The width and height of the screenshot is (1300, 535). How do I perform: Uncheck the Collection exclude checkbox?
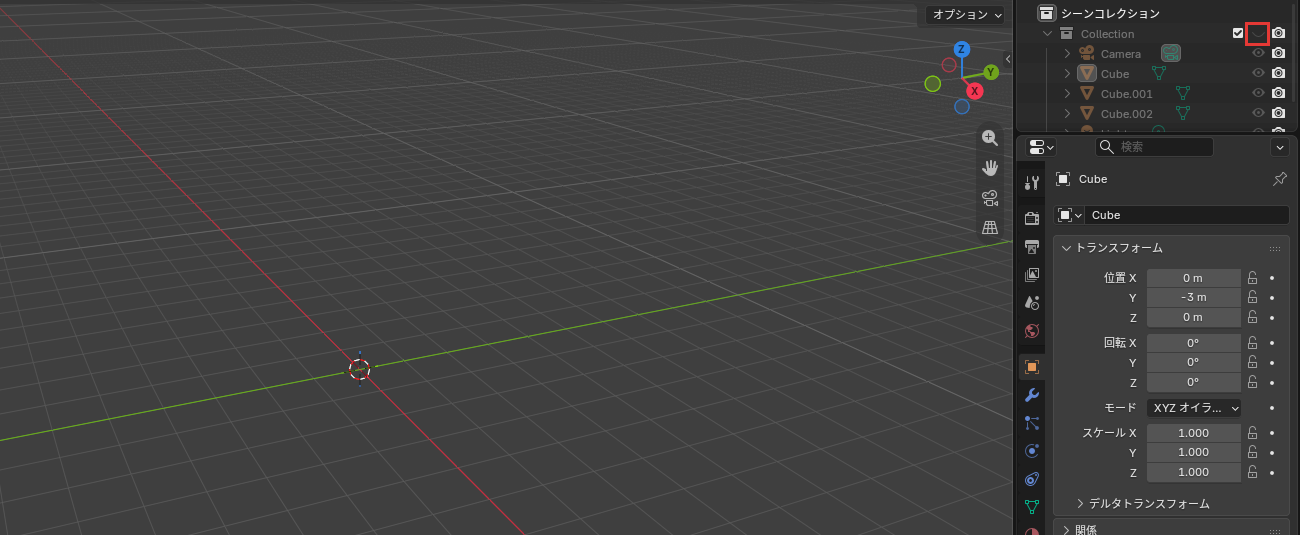point(1238,34)
